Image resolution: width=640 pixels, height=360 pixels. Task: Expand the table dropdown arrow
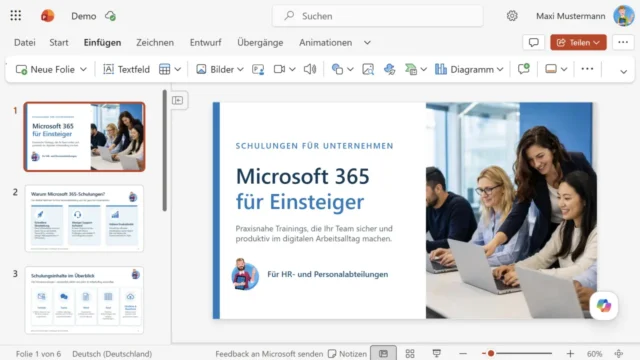click(178, 69)
